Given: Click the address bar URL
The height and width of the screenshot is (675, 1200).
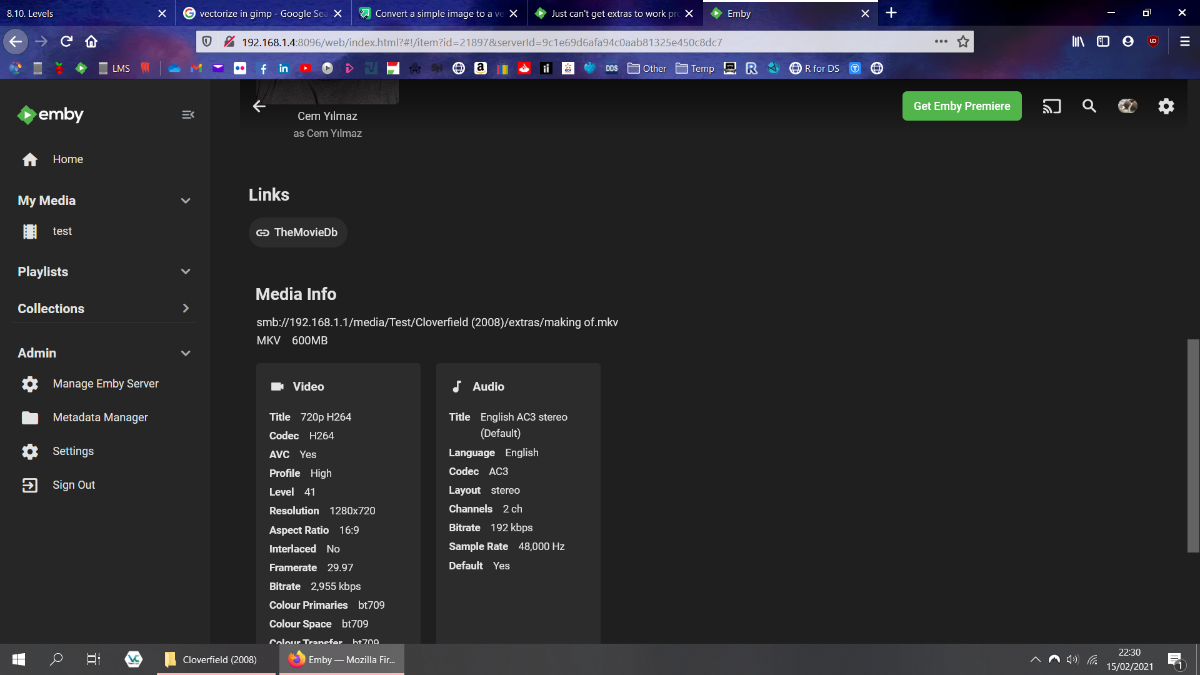Looking at the screenshot, I should [x=482, y=42].
